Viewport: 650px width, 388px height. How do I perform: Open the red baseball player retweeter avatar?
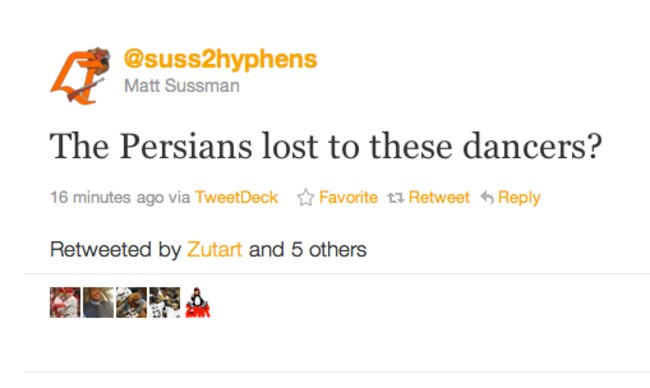tap(65, 302)
